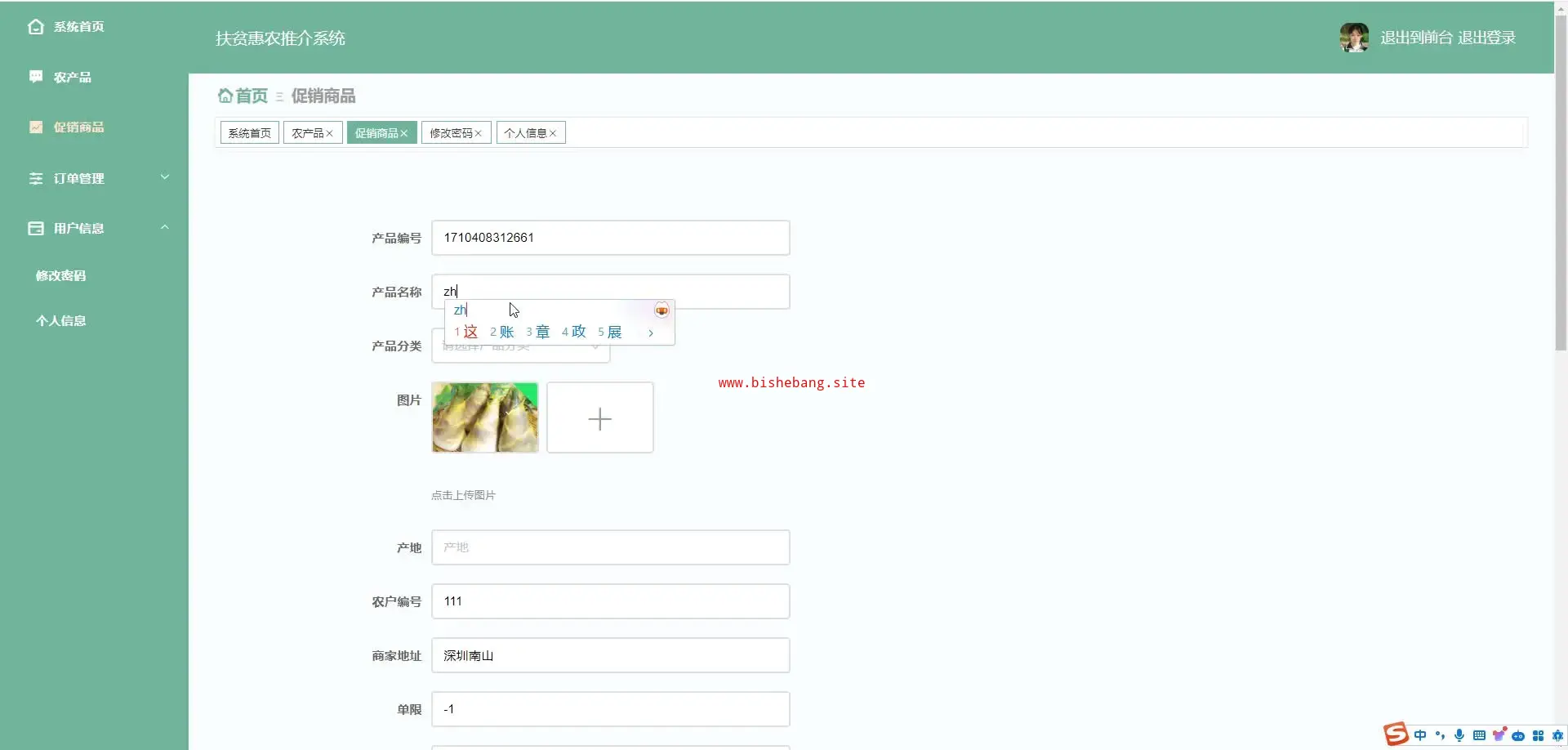Click the plus icon to upload image
1568x750 pixels.
[x=599, y=418]
